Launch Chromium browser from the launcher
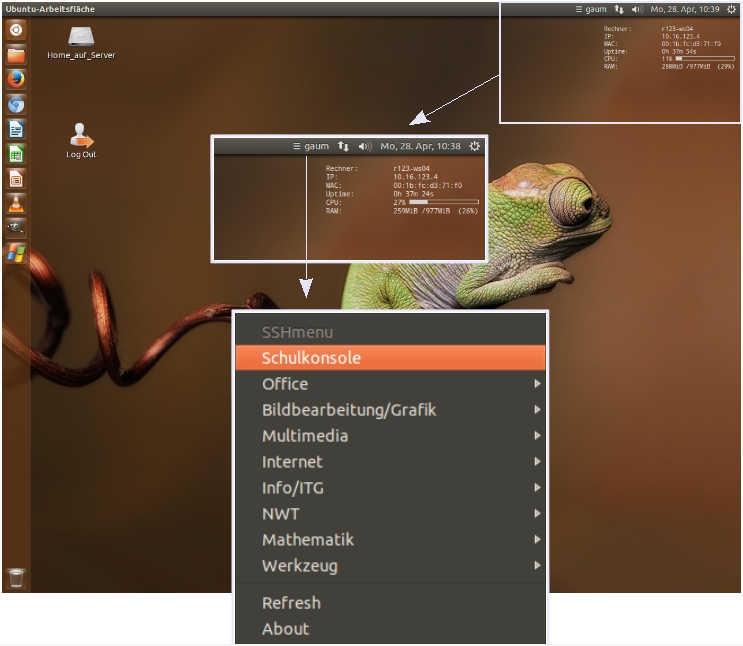Screen dimensions: 743x646 click(x=16, y=105)
